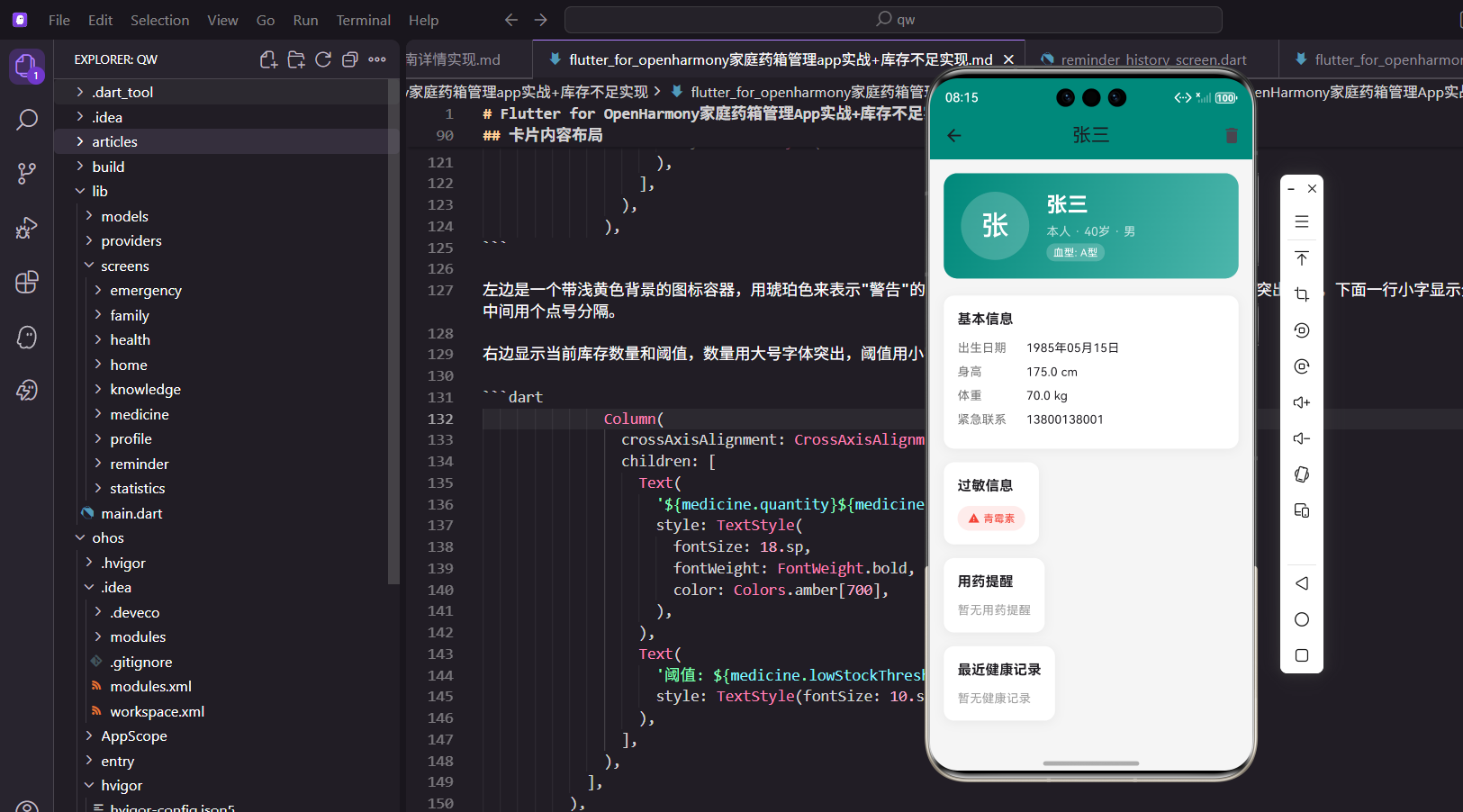
Task: Open the Terminal menu
Action: tap(363, 19)
